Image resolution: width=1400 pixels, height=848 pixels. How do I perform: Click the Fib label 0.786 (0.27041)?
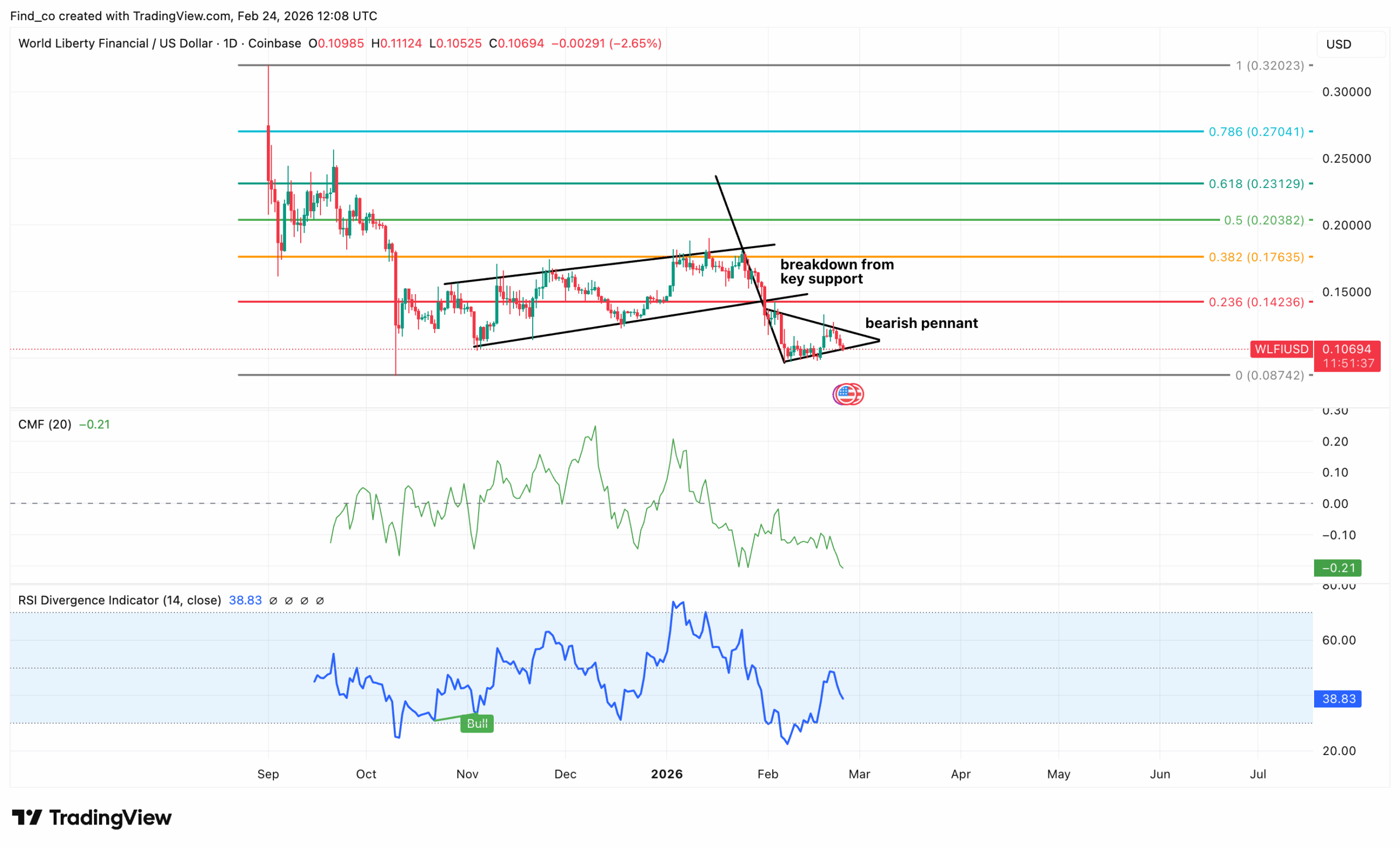[x=1256, y=132]
